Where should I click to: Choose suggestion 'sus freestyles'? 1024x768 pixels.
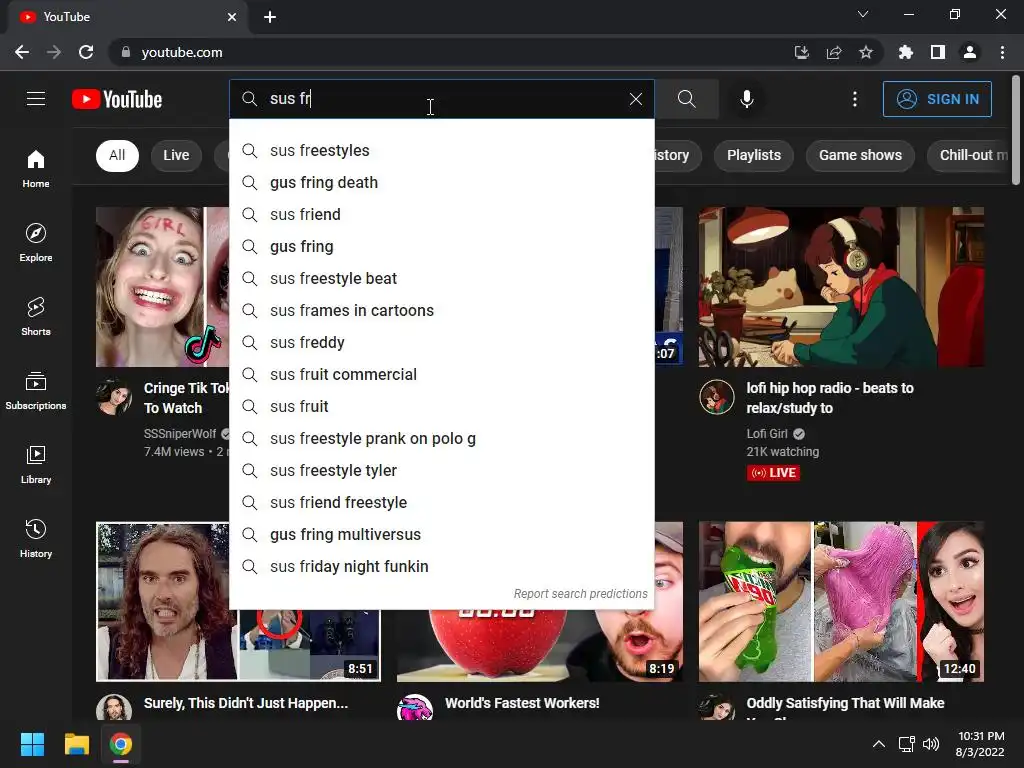(x=441, y=151)
